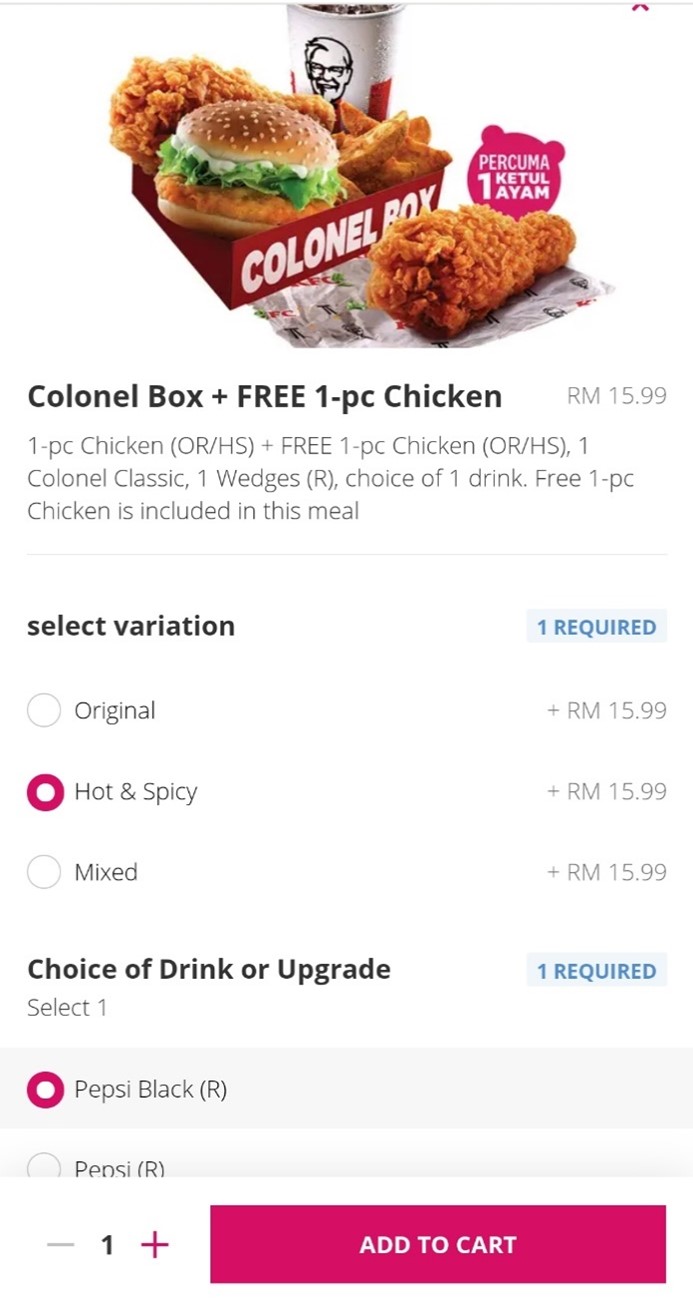This screenshot has height=1311, width=693.
Task: Click the Choice of Drink or Upgrade heading
Action: click(209, 968)
